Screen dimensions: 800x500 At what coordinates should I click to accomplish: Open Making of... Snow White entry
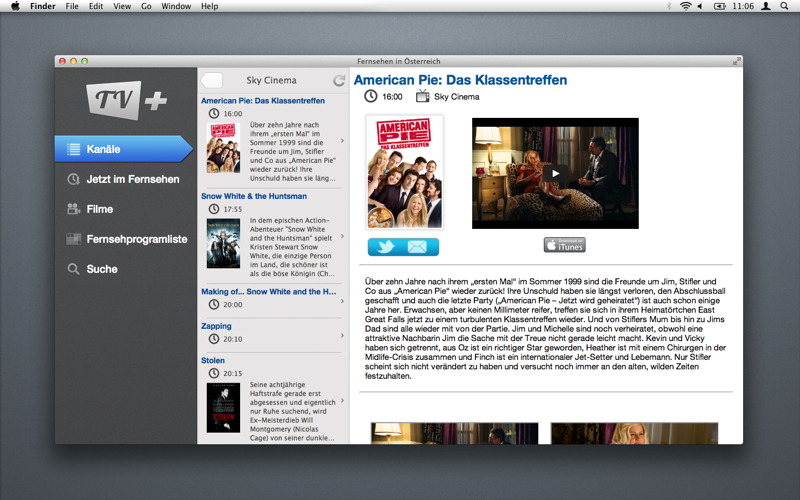coord(268,291)
